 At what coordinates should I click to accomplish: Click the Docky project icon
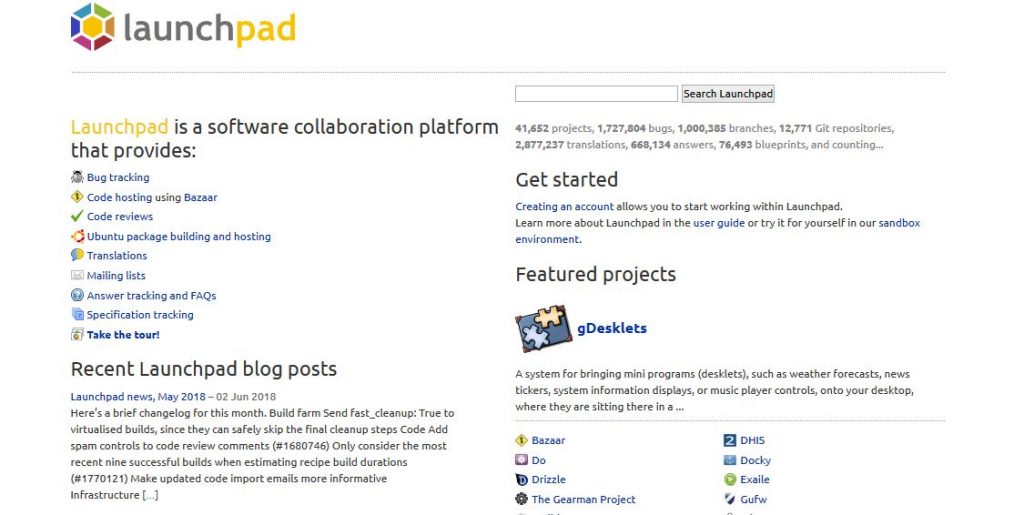(730, 460)
